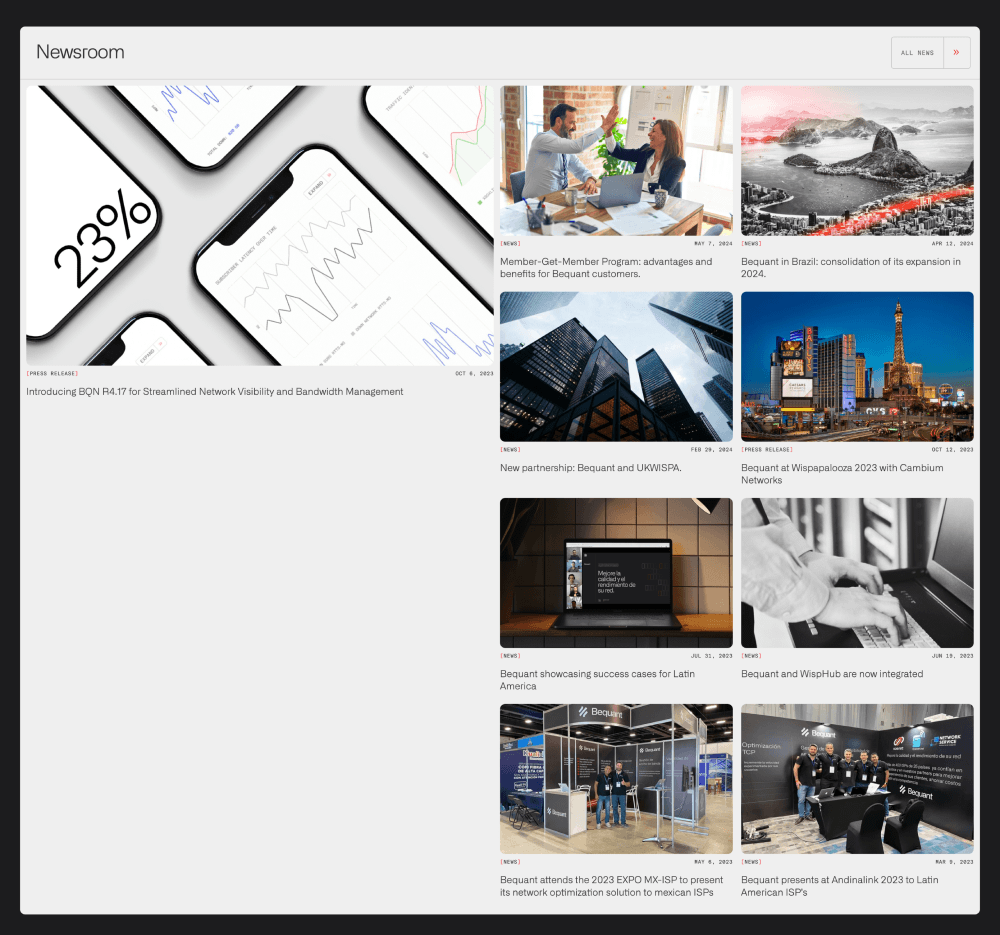Open the BQN R4.17 phone mockup image

[x=260, y=226]
